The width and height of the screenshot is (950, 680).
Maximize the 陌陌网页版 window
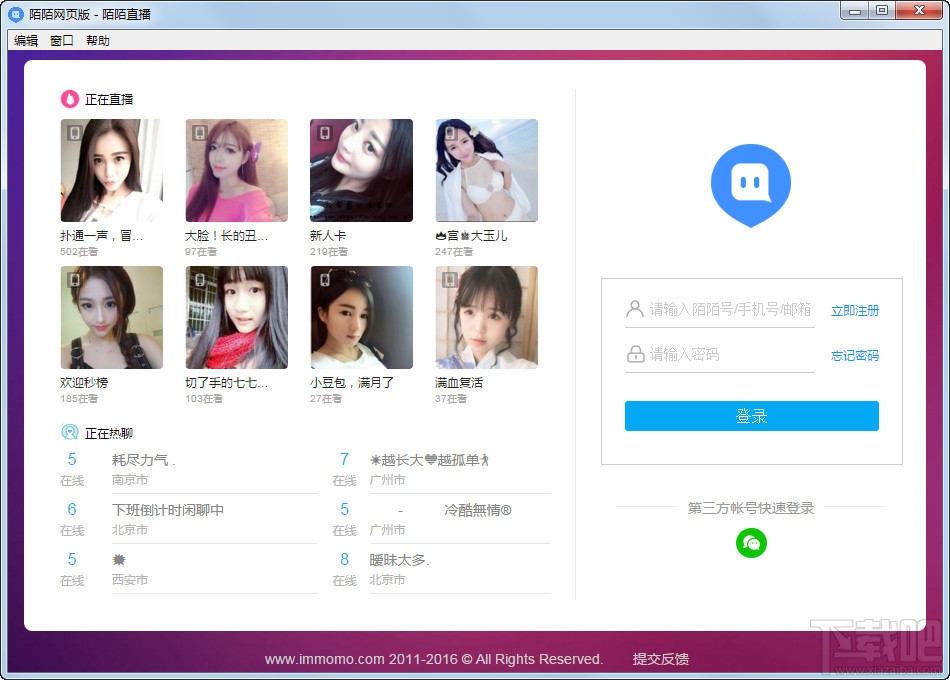tap(882, 10)
